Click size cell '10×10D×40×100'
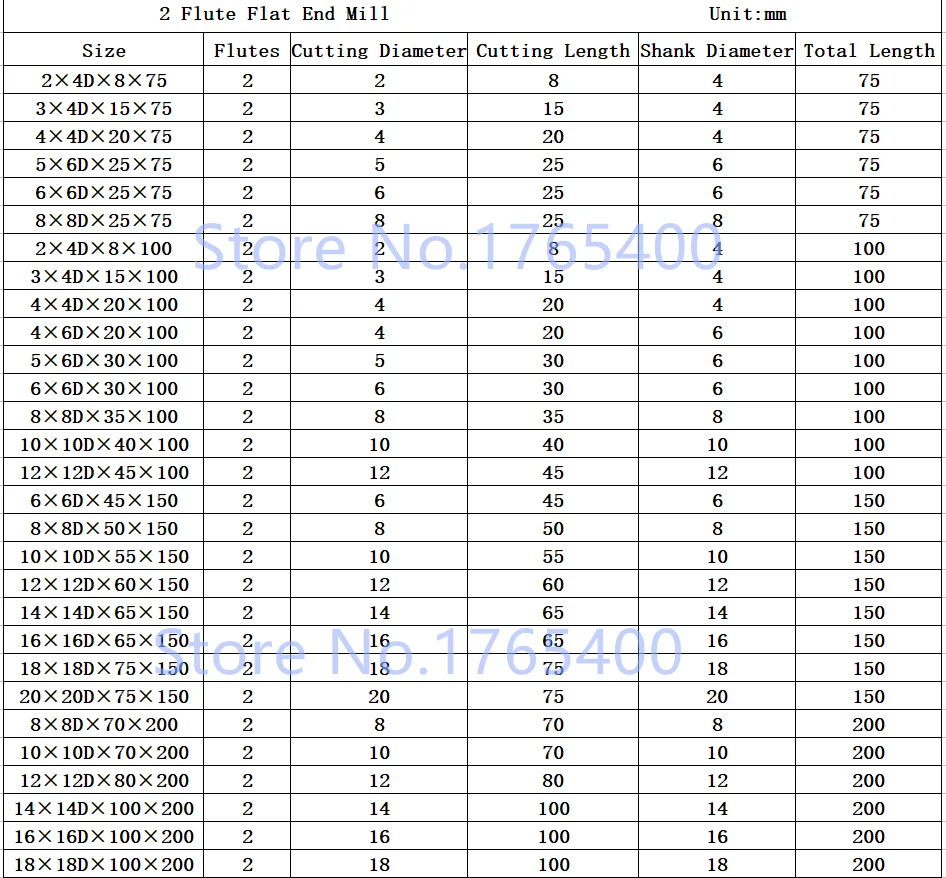 pos(104,445)
